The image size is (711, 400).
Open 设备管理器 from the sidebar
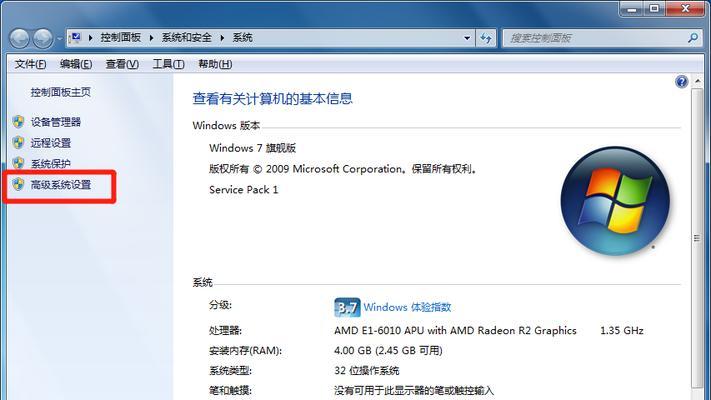(x=56, y=122)
